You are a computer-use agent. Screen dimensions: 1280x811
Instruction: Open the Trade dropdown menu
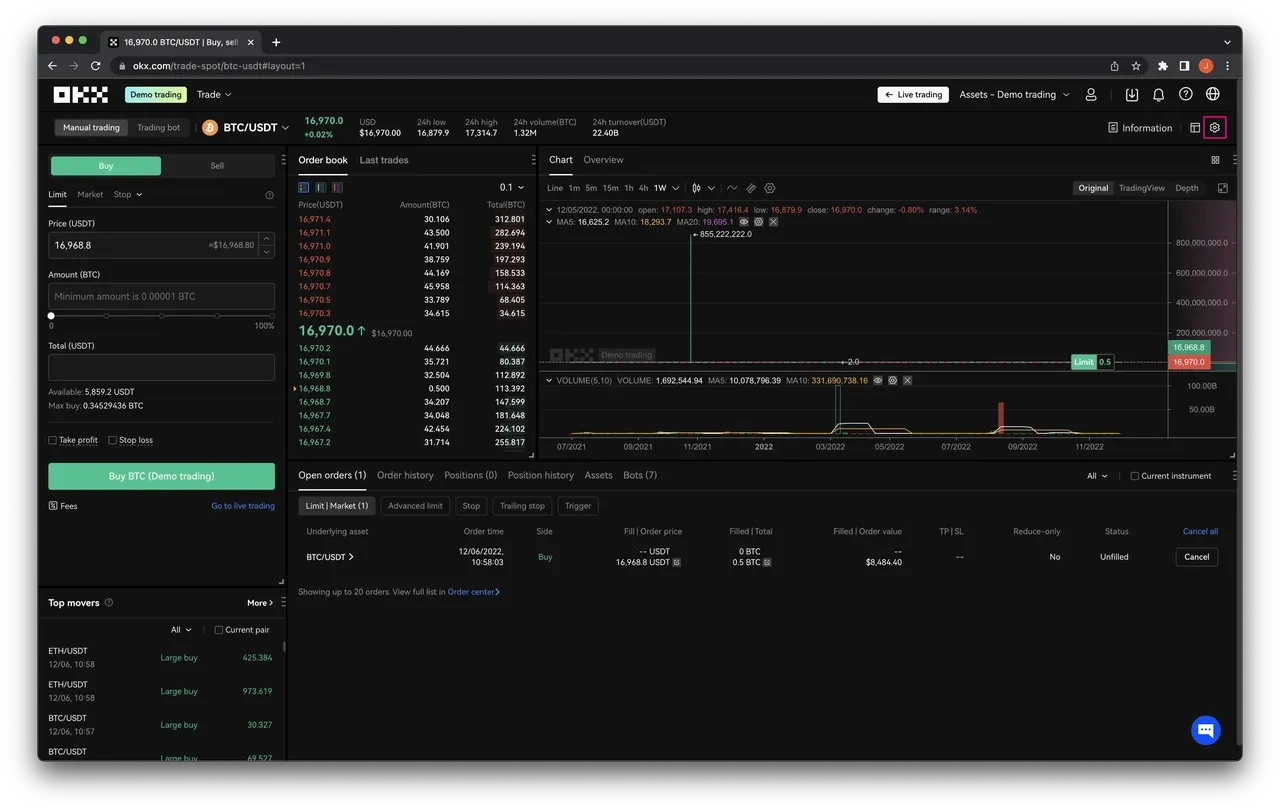click(x=214, y=95)
